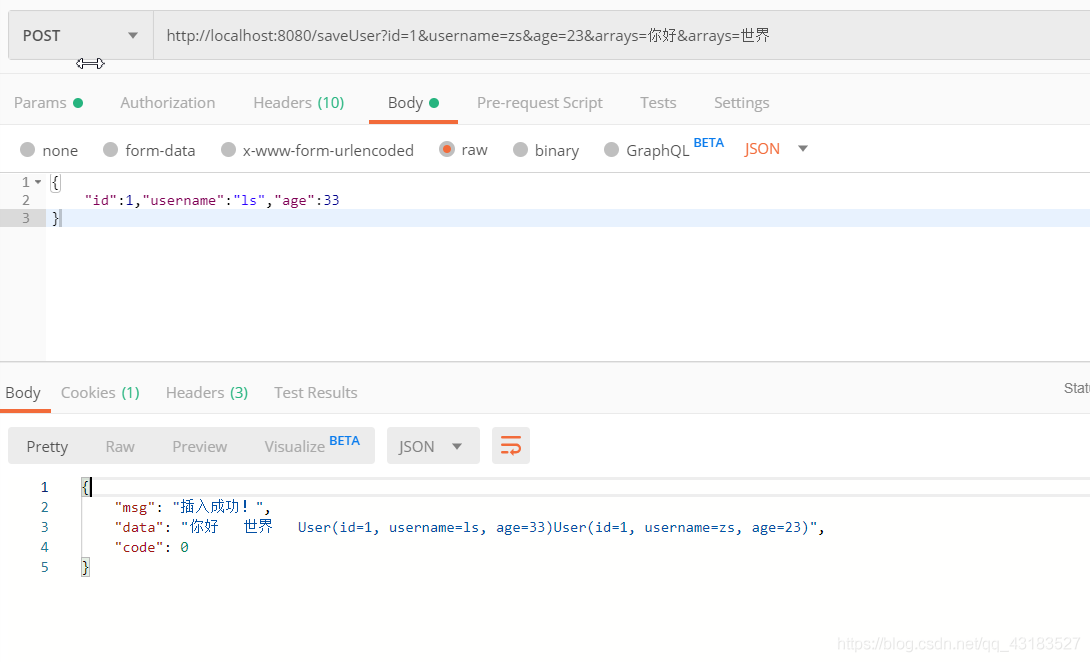Click the request URL input field

click(x=621, y=35)
